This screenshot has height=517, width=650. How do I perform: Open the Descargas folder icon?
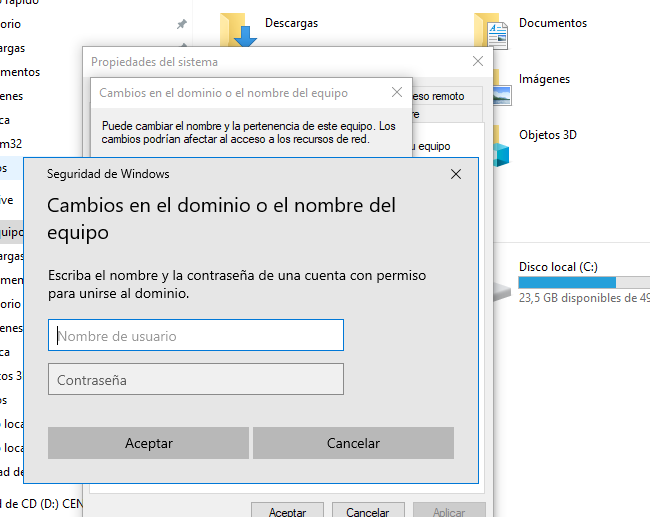click(239, 30)
